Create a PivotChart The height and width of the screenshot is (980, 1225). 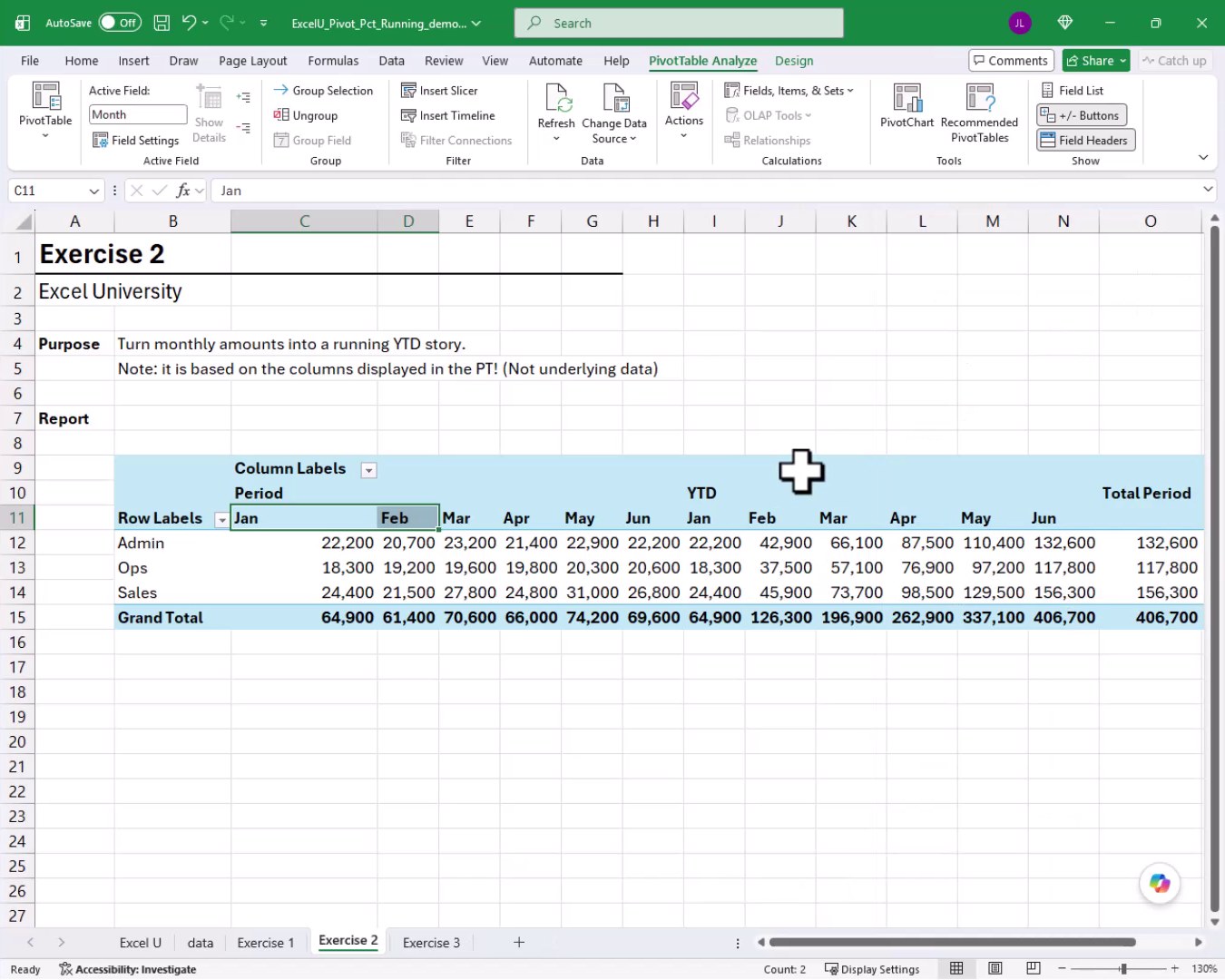click(x=906, y=106)
